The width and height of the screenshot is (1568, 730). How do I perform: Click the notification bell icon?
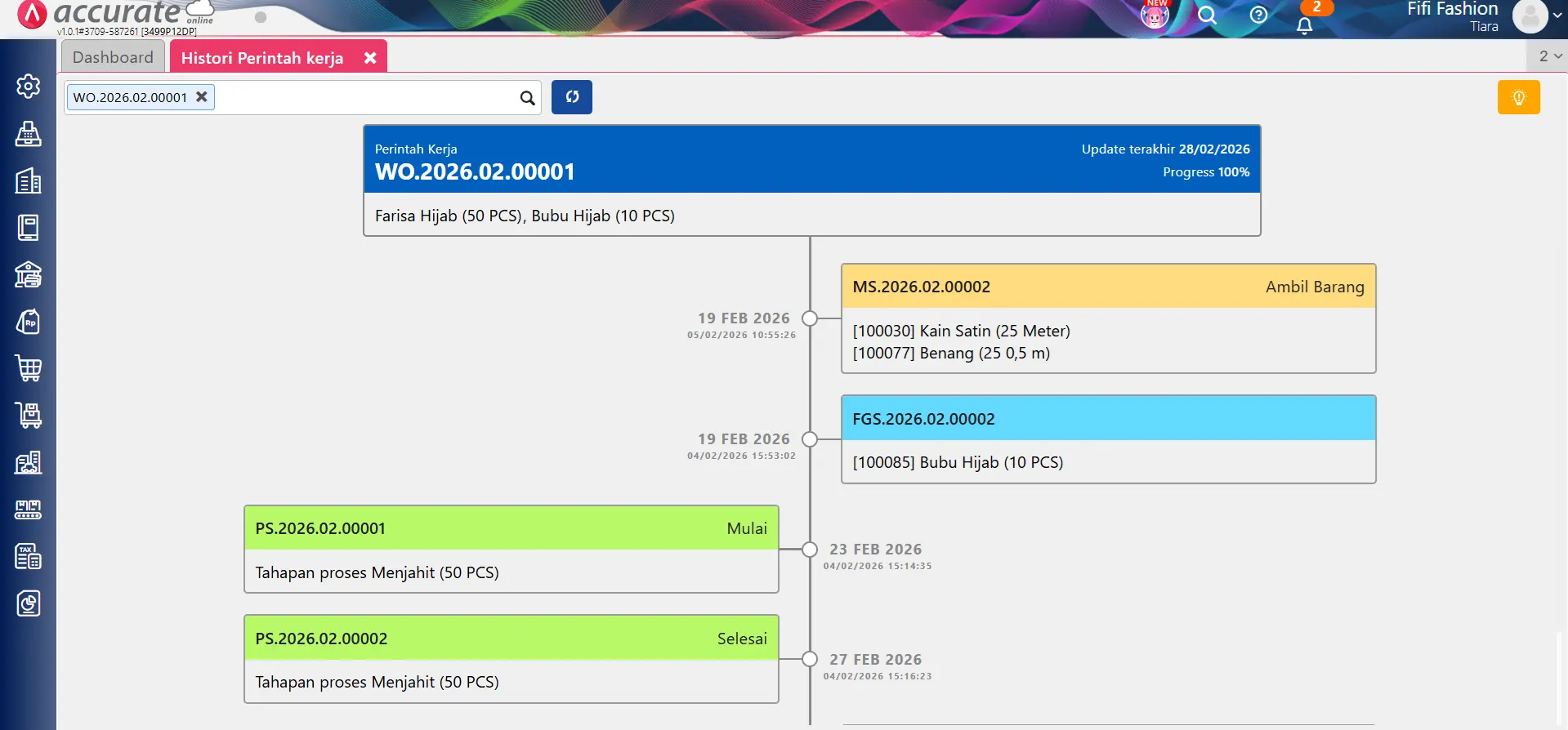1304,24
